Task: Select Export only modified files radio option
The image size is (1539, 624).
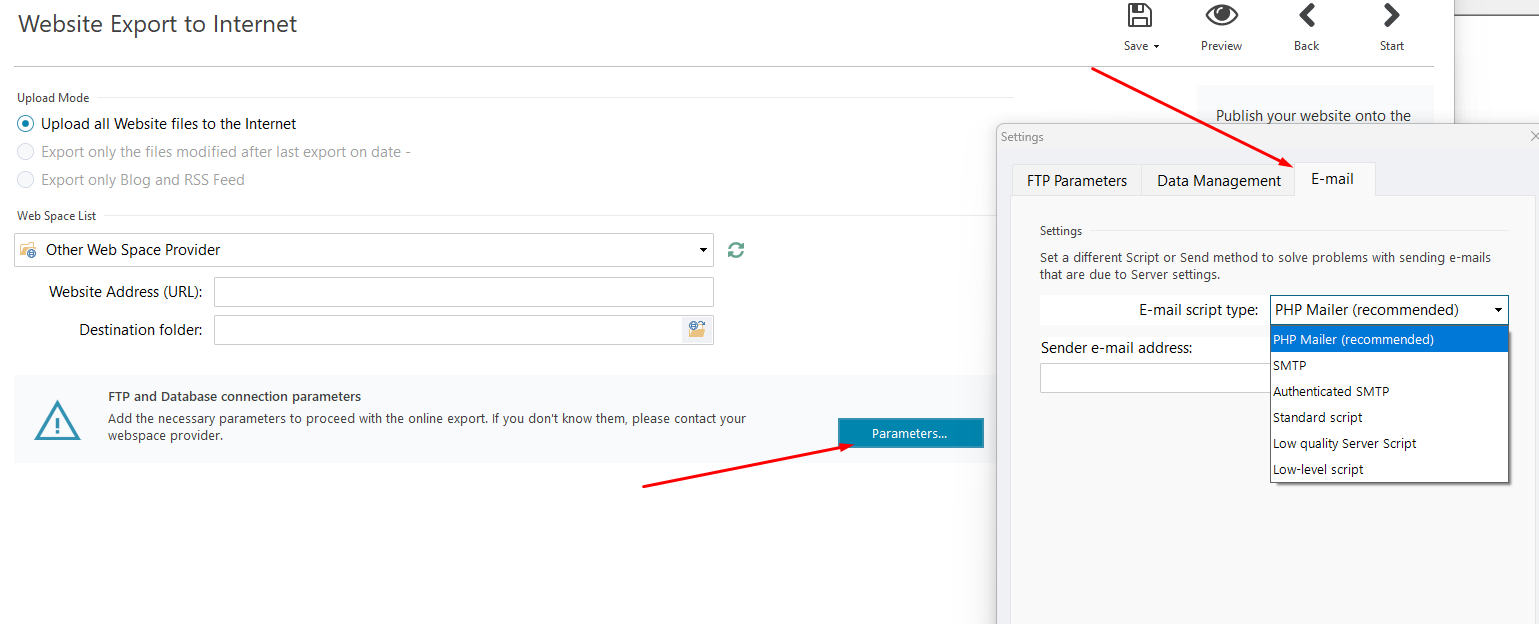Action: (x=26, y=152)
